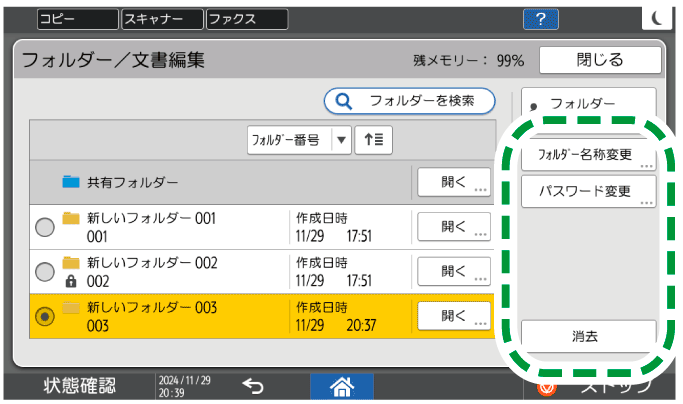Screen dimensions: 683x404
Task: Click 状態確認 status check
Action: [x=80, y=386]
